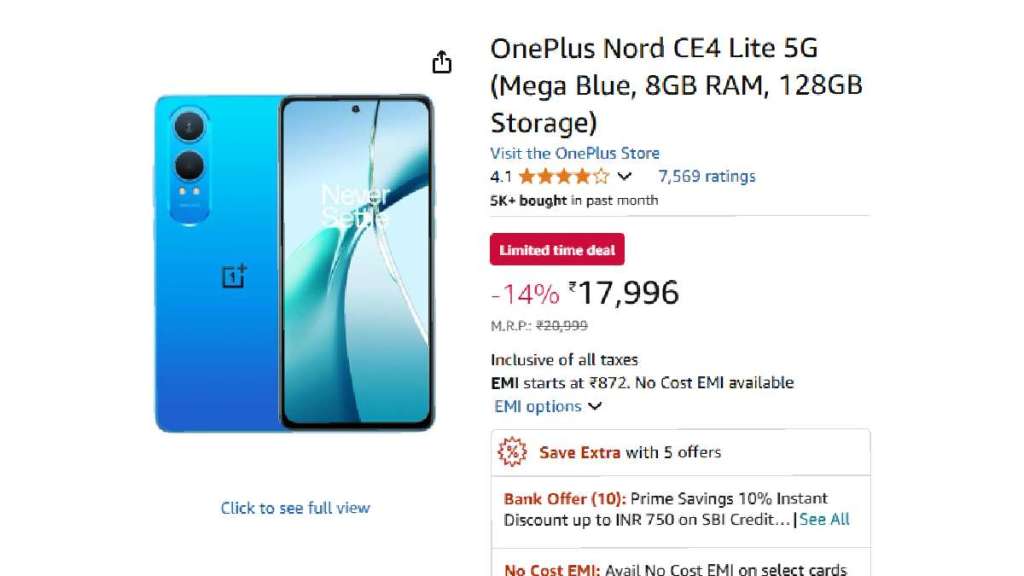1024x576 pixels.
Task: Click the Save Extra percent badge icon
Action: (x=512, y=452)
